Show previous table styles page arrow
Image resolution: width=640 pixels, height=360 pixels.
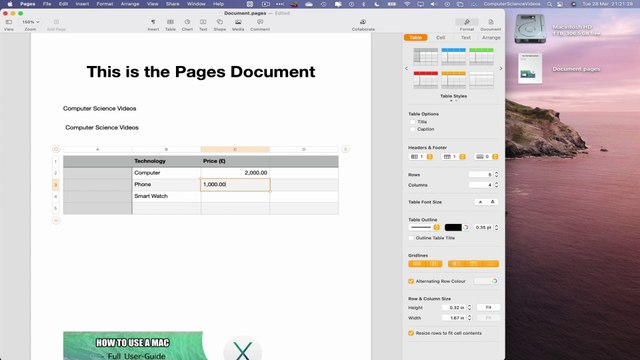(406, 69)
